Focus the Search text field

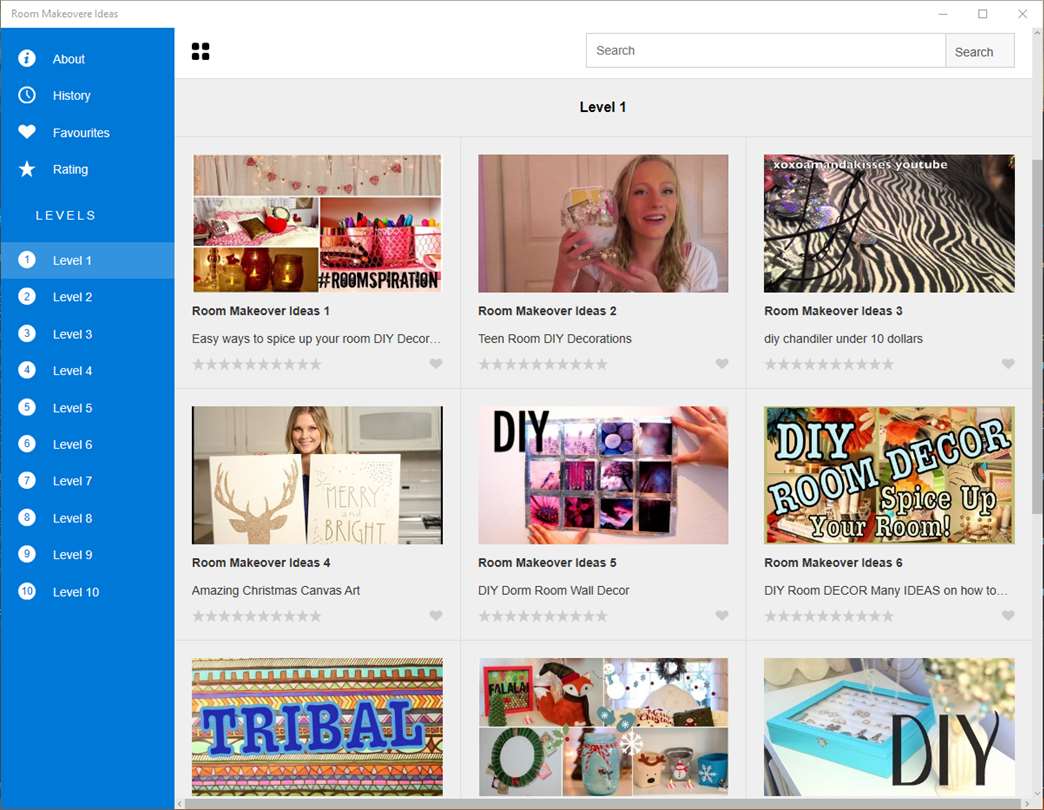[766, 51]
